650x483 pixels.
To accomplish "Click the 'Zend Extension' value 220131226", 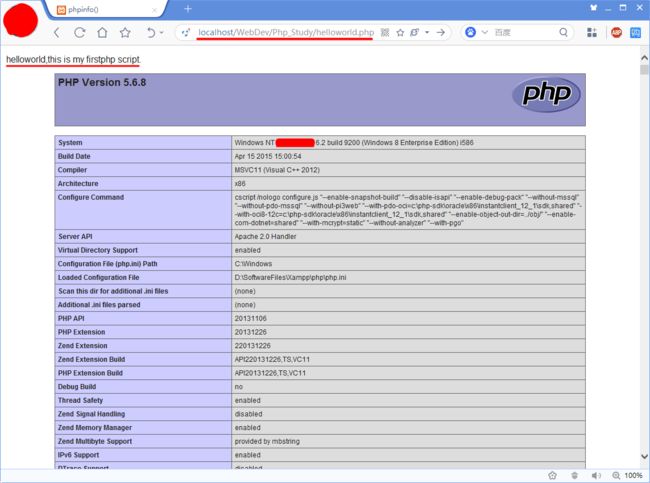I will (252, 346).
